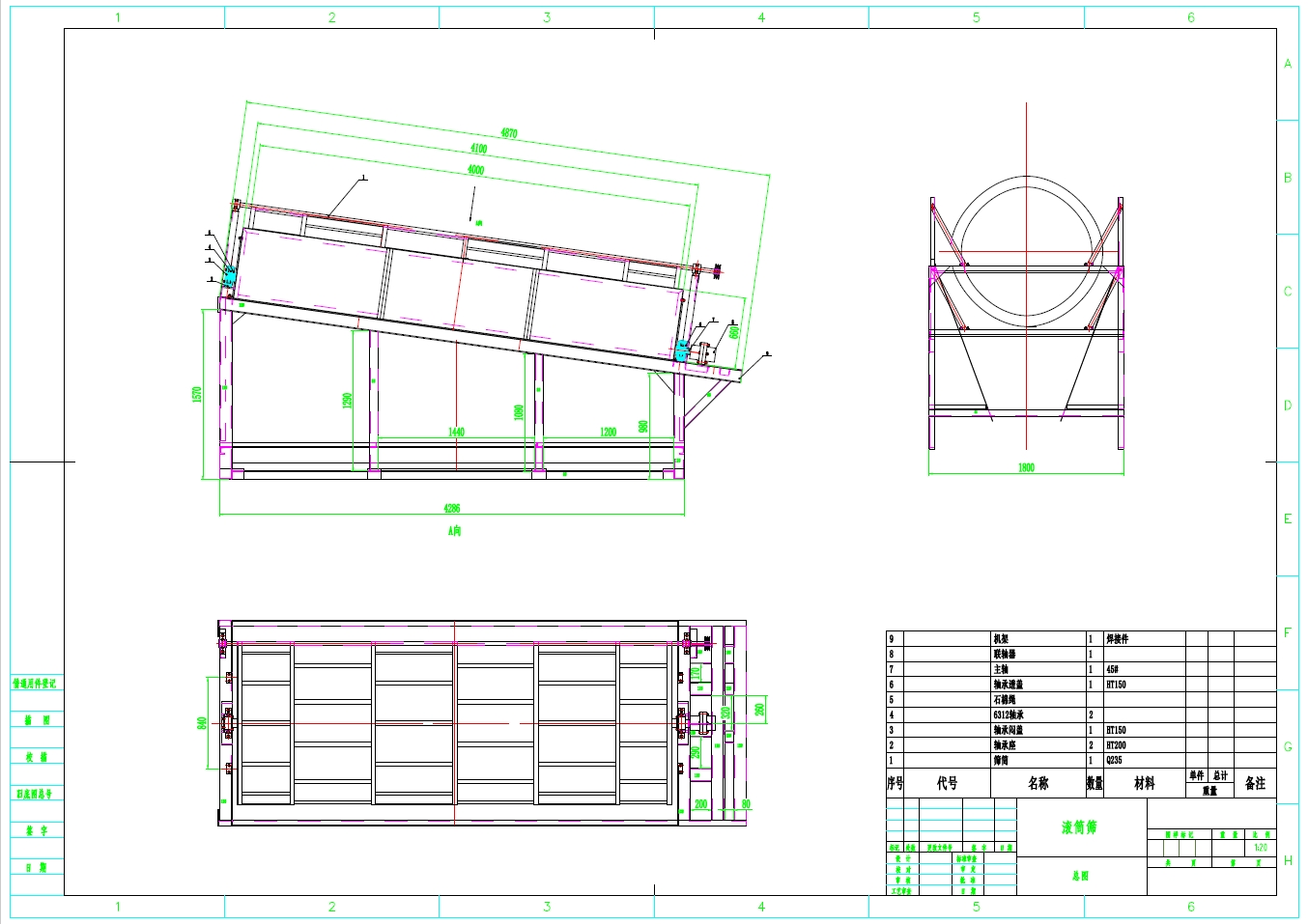
Task: Select the '数量' column header
Action: click(x=1095, y=783)
